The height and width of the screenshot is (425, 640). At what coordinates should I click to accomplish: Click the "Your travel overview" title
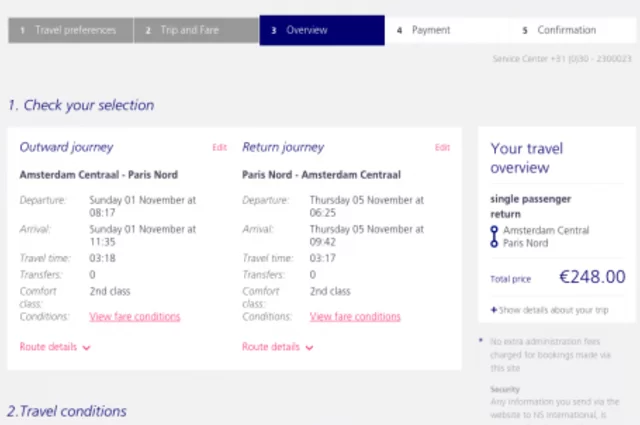pos(529,158)
